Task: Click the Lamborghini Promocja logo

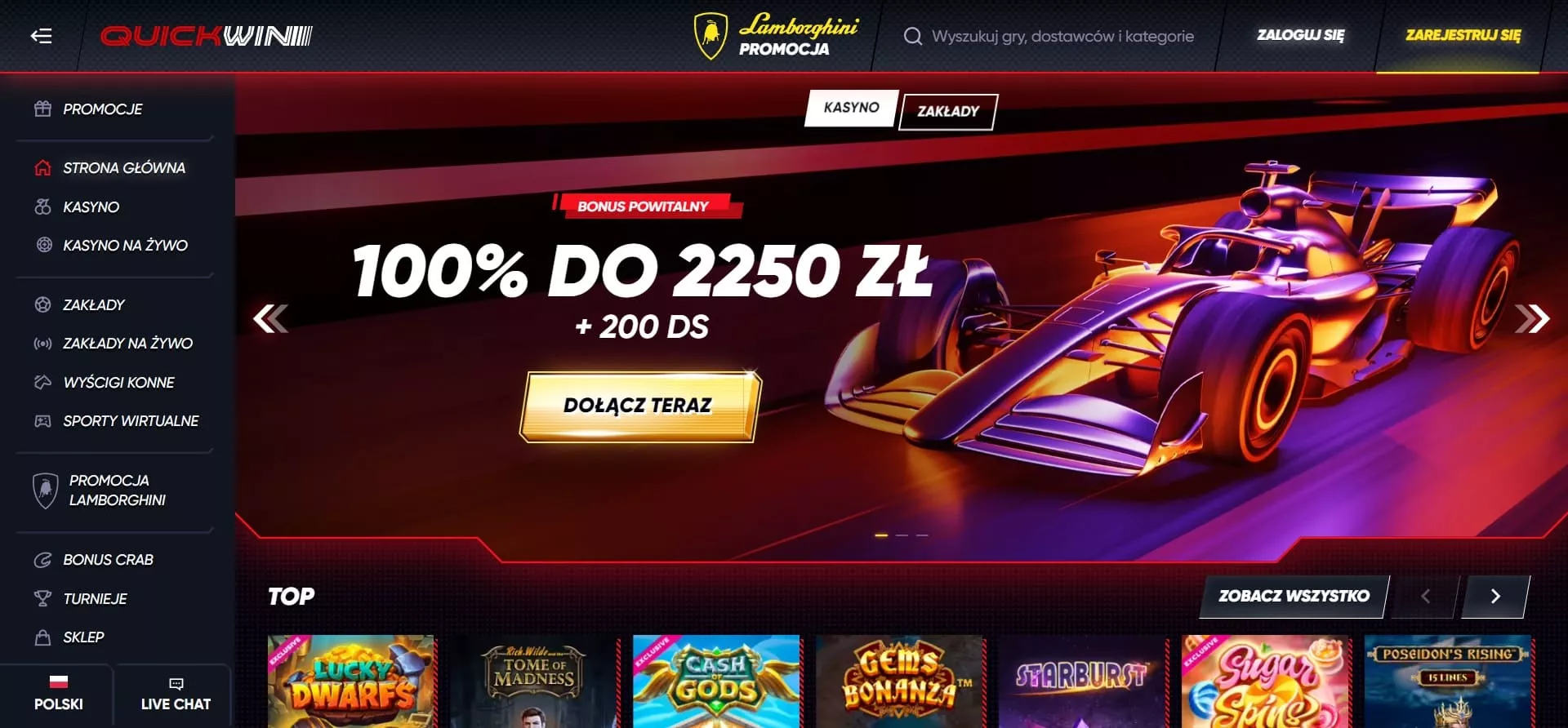Action: [x=775, y=36]
